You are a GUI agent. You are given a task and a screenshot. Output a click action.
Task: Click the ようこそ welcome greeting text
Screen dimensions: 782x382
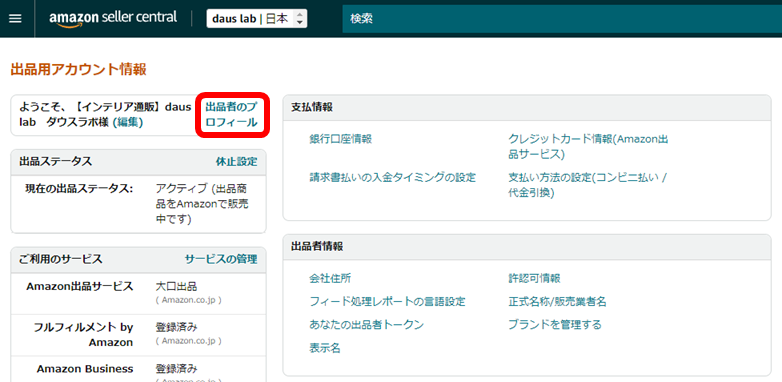[105, 114]
